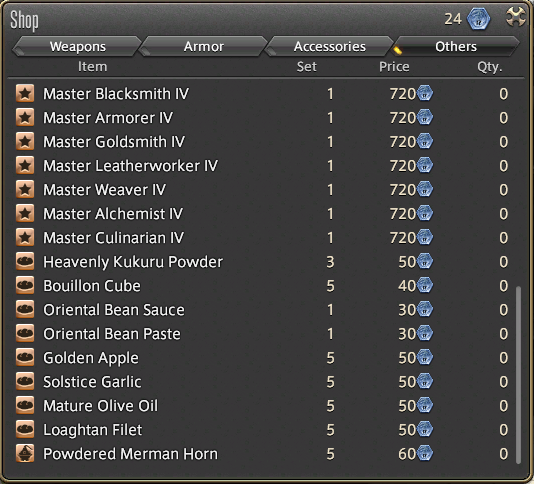
Task: Click the ingredient icon for Oriental Bean Sauce
Action: 25,309
